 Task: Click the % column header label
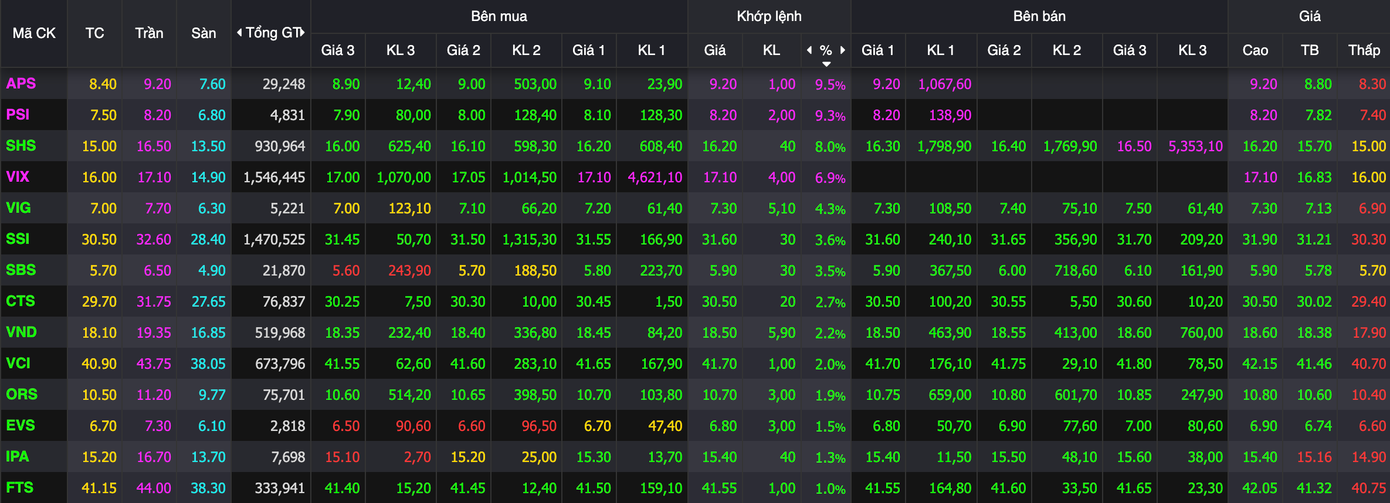click(x=826, y=50)
